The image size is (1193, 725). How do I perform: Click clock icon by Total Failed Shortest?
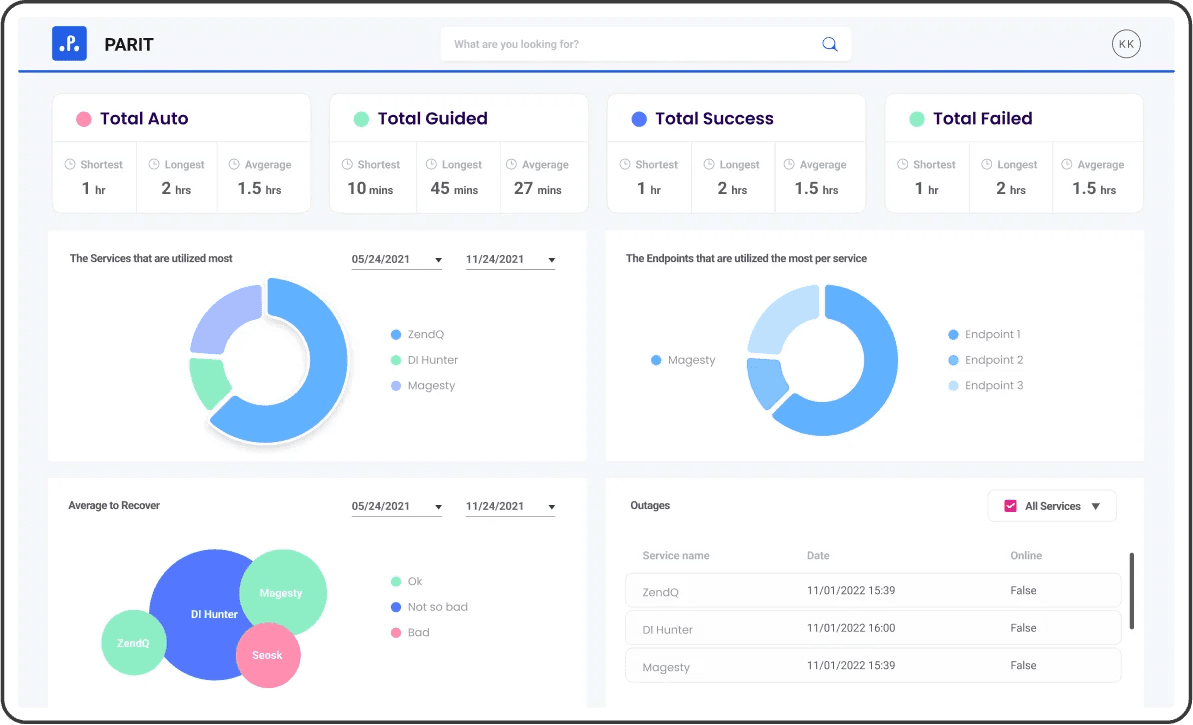point(902,164)
